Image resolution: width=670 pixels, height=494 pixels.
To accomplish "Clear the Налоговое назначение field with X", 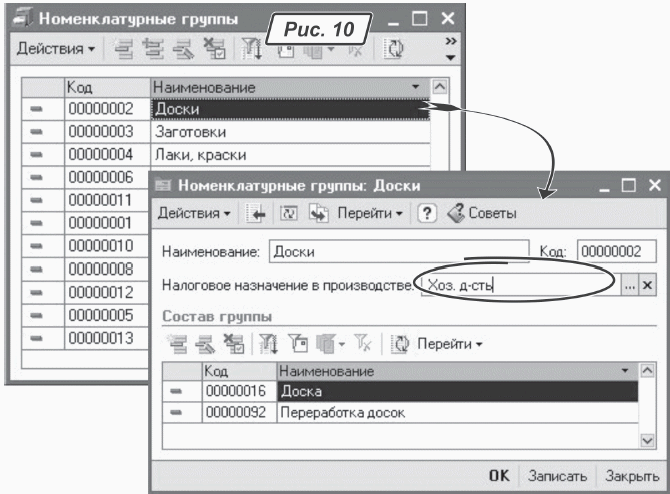I will pos(647,285).
